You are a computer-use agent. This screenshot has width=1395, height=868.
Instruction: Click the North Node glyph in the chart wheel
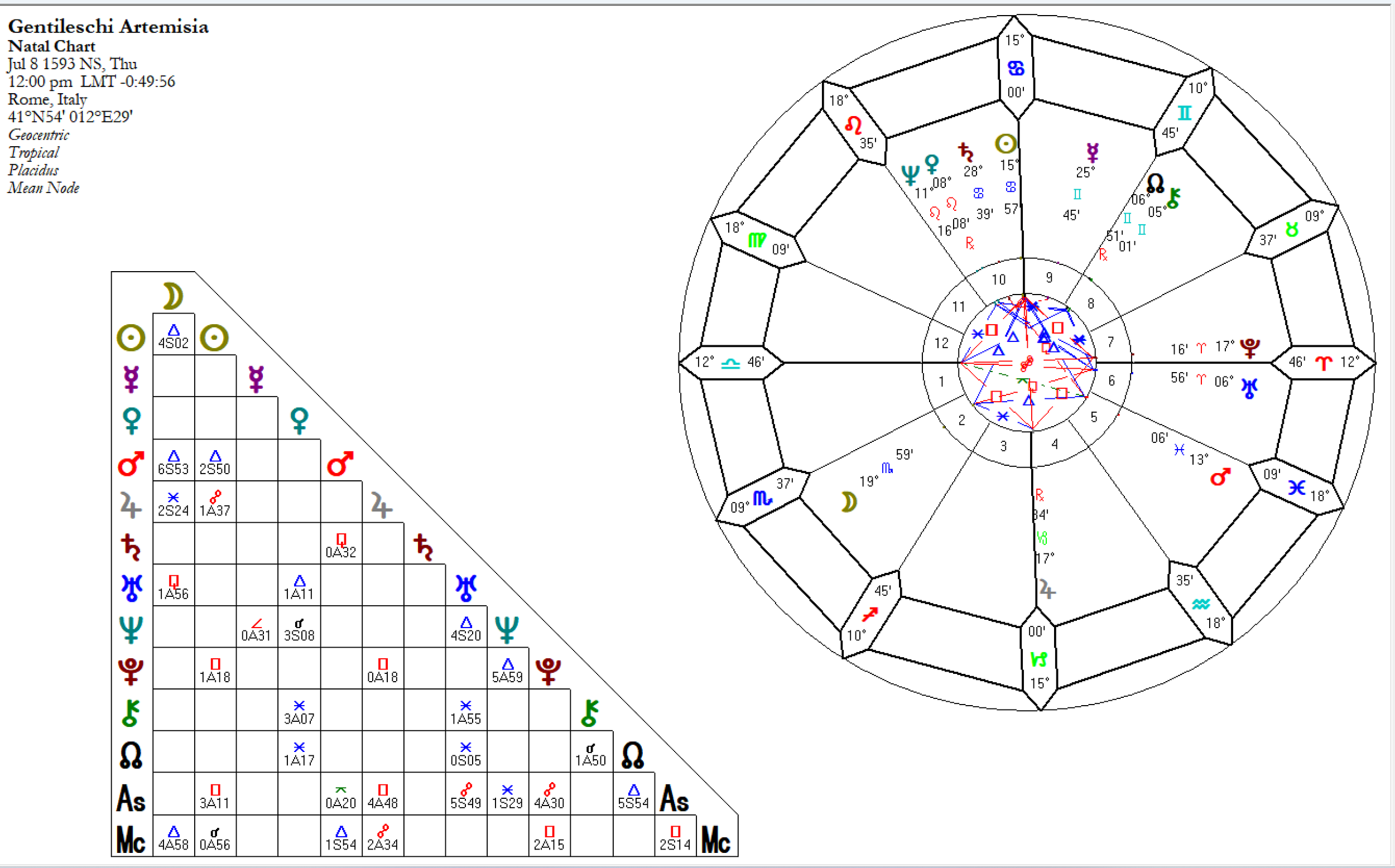(x=1155, y=183)
